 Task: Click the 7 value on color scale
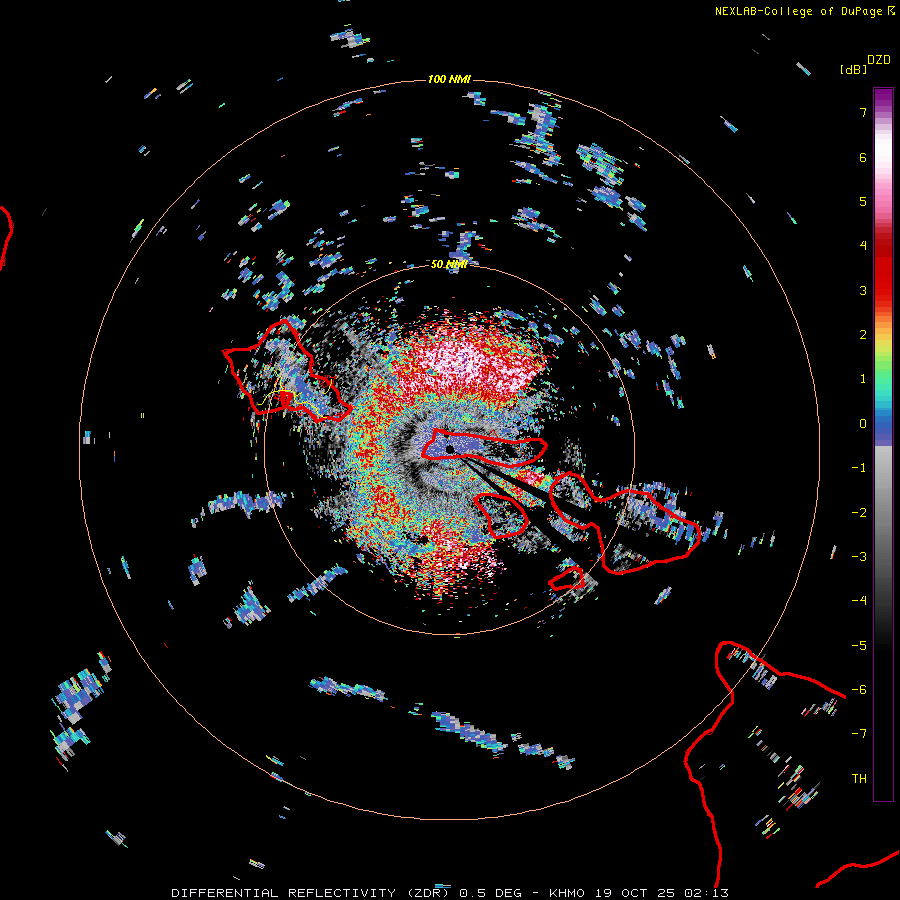863,112
